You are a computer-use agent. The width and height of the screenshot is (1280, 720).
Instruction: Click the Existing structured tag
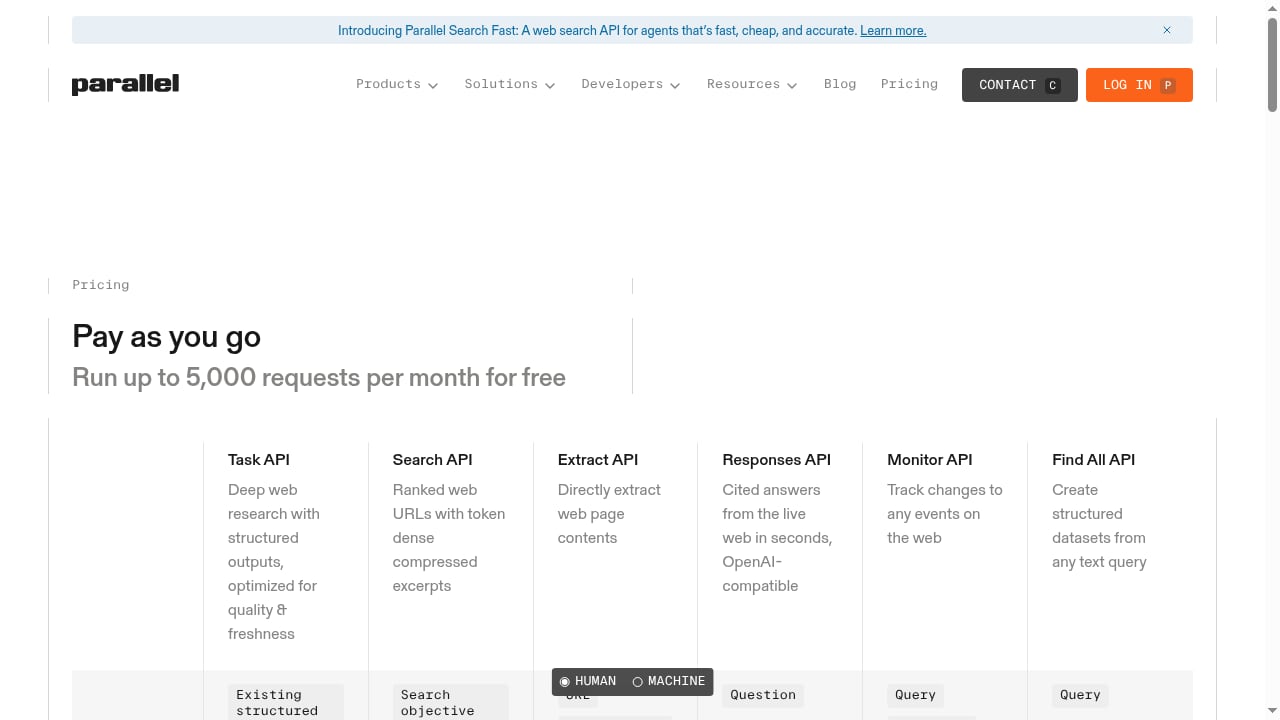(286, 702)
